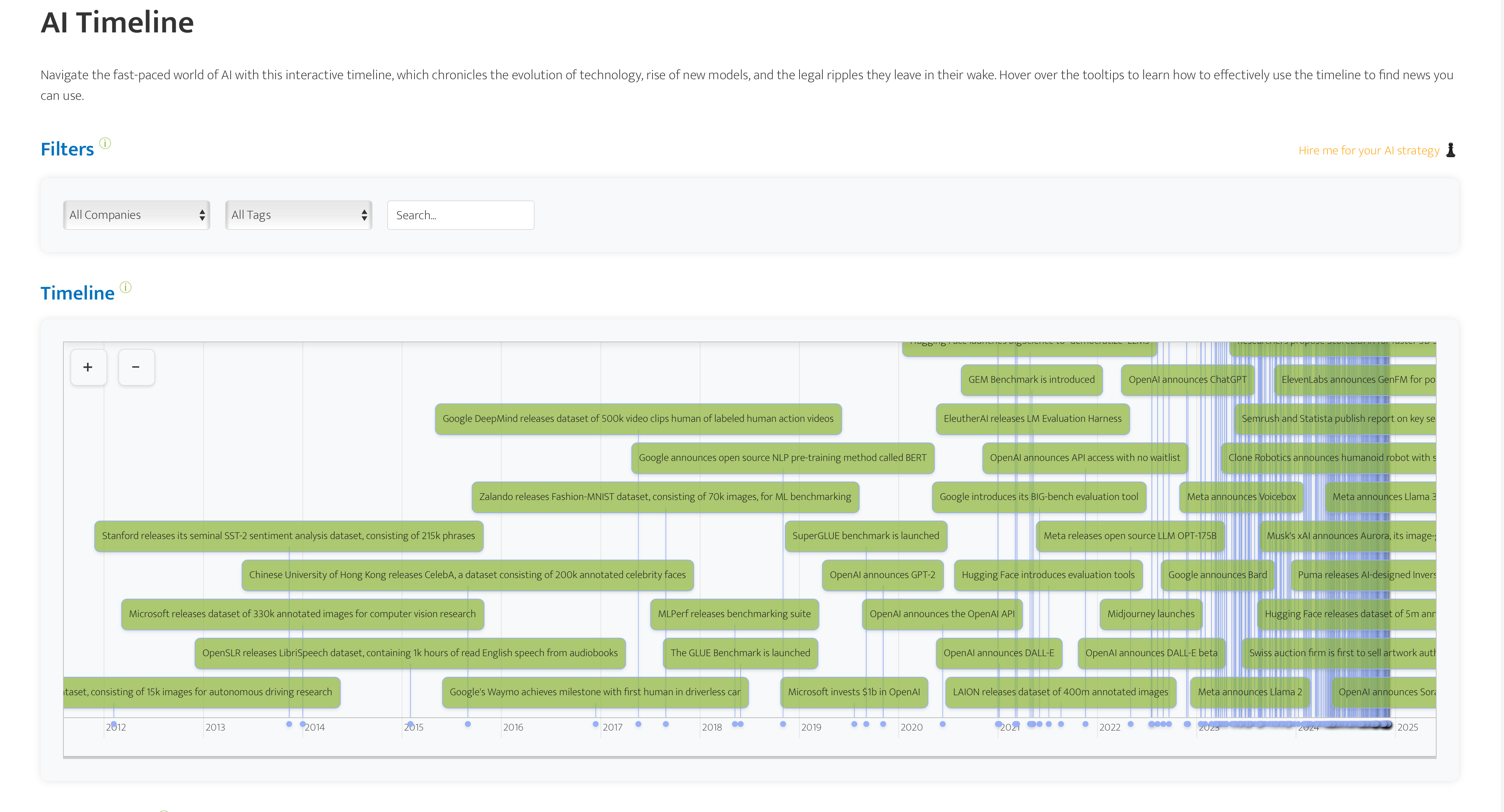Click the info icon next to Timeline heading
Screen dimensions: 1504x812
pos(126,287)
